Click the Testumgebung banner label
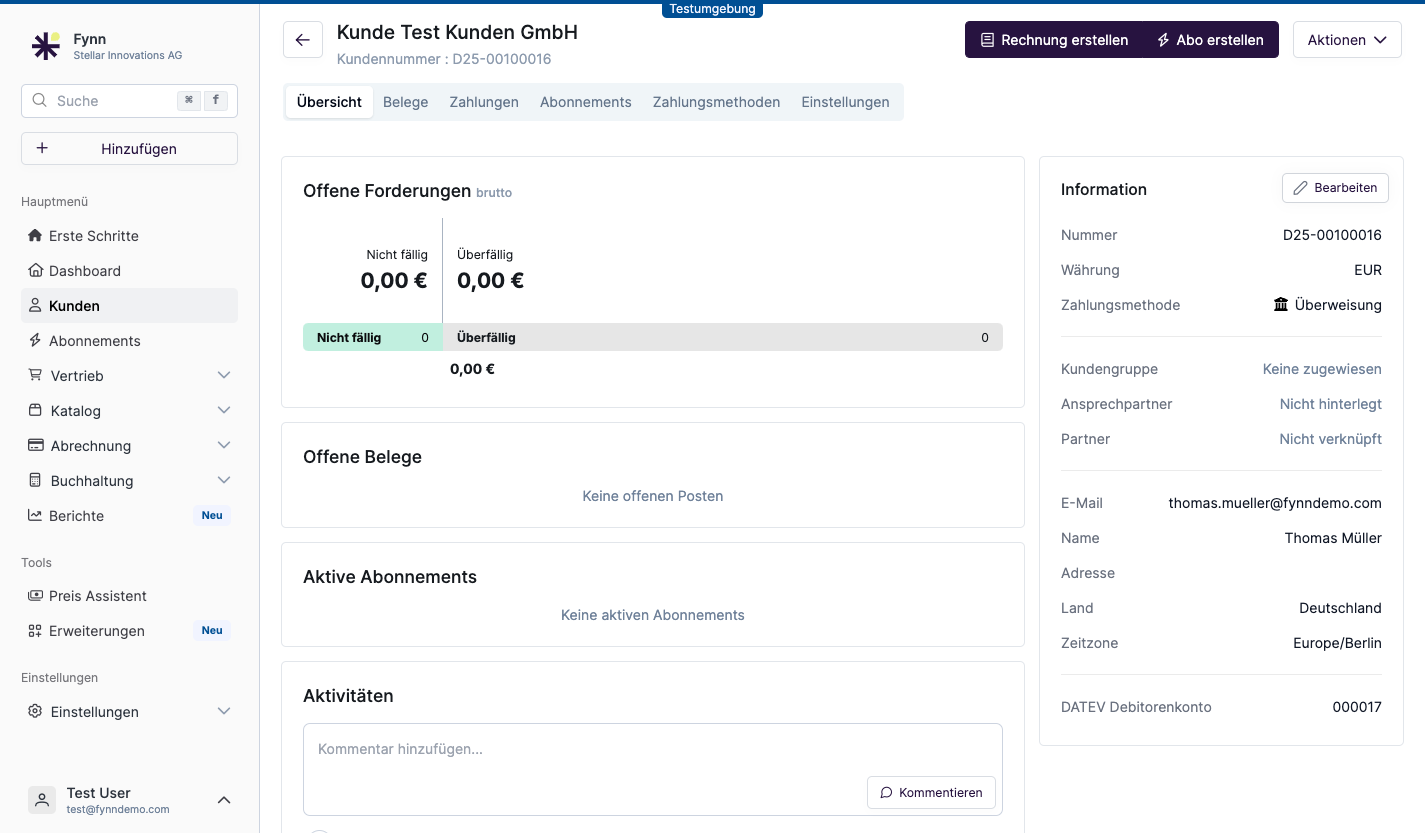Screen dimensions: 1425x833 click(x=712, y=9)
